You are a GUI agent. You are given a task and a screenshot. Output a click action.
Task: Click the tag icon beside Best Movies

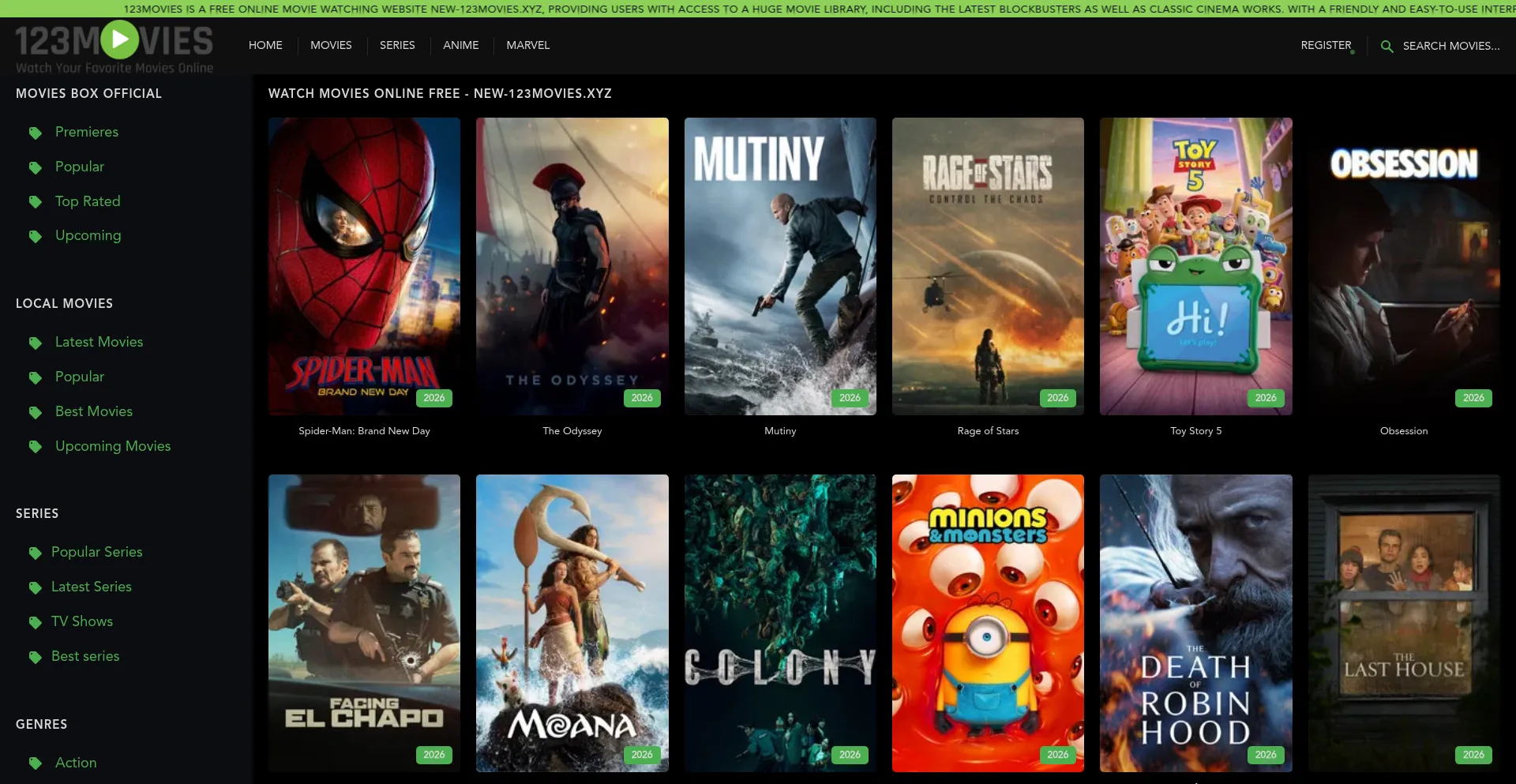click(35, 412)
